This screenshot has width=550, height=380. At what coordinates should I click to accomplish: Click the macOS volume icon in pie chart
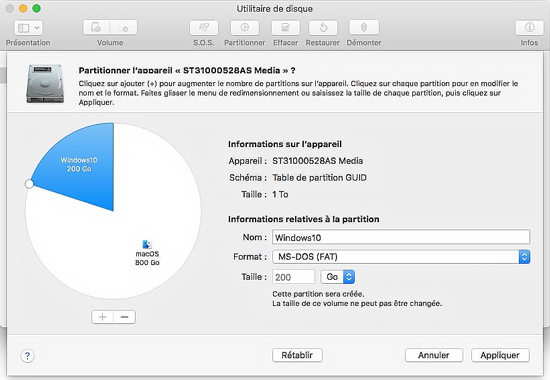[147, 244]
